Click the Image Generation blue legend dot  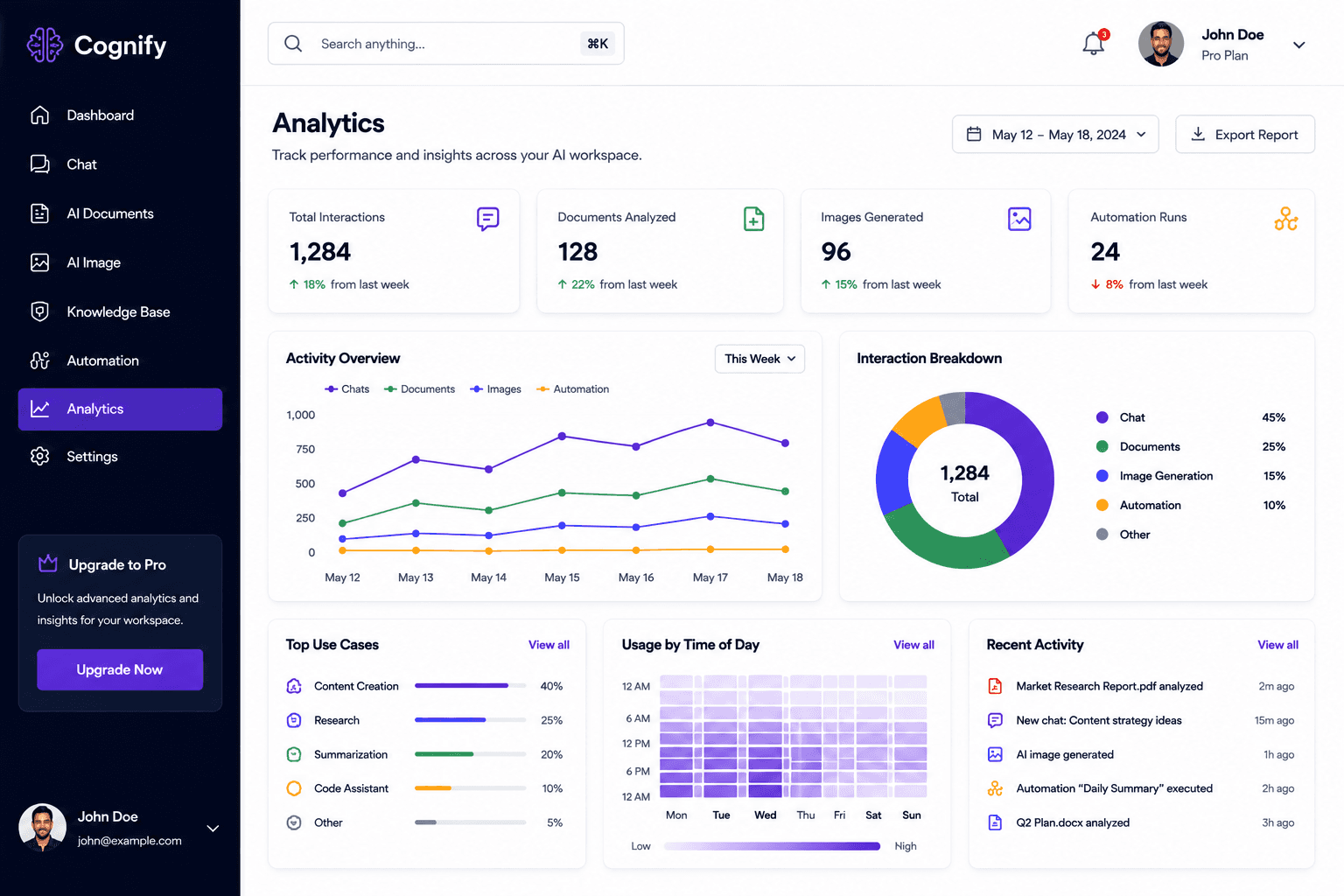coord(1102,476)
